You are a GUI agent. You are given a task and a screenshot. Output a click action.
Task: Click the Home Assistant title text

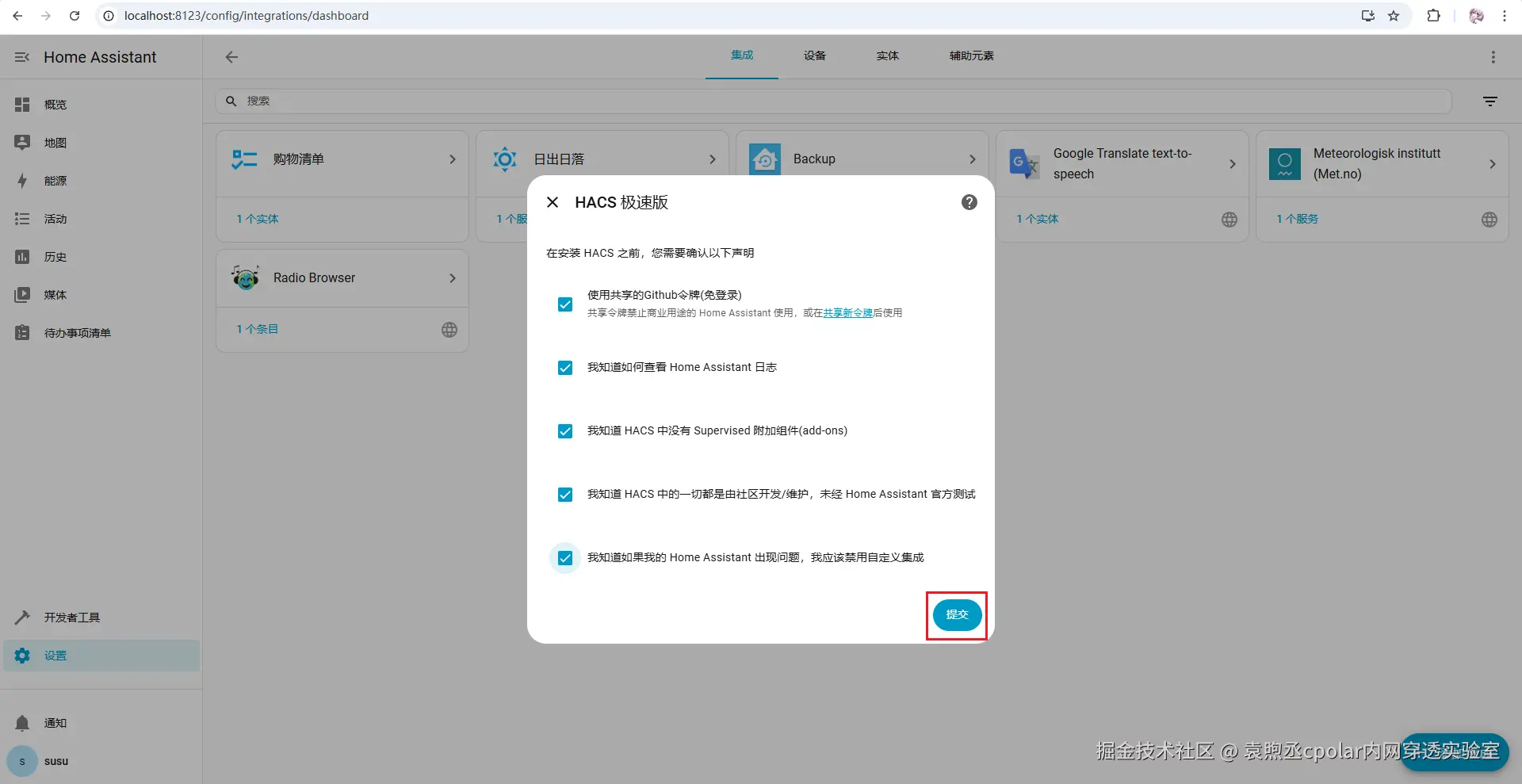tap(100, 57)
